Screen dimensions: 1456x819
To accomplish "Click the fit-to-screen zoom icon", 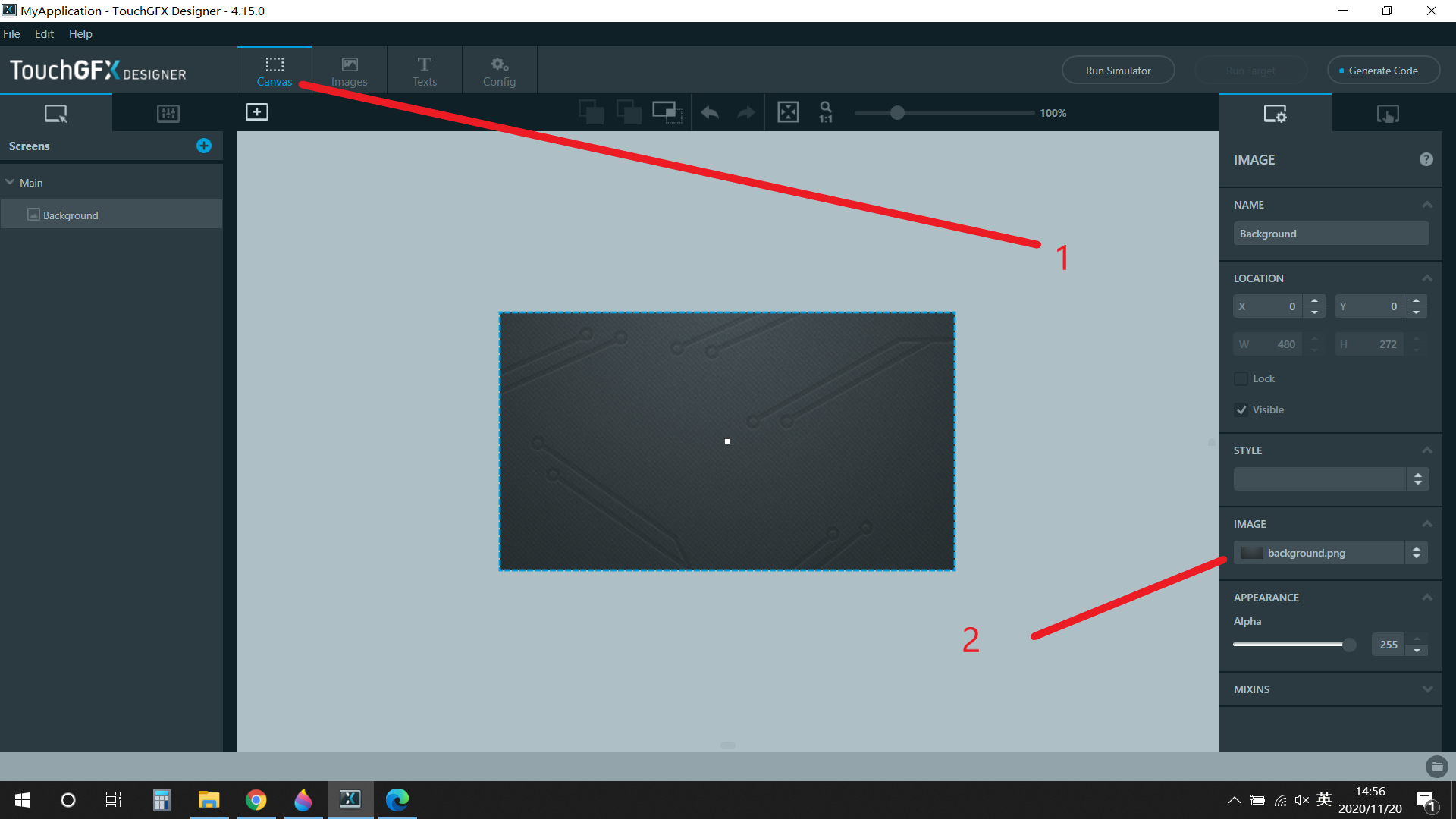I will tap(788, 112).
